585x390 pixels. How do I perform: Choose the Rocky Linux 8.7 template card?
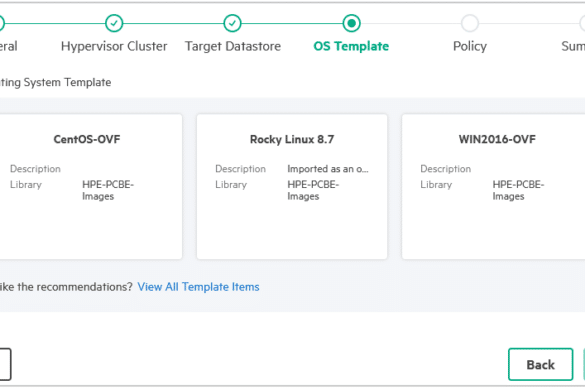click(x=292, y=187)
